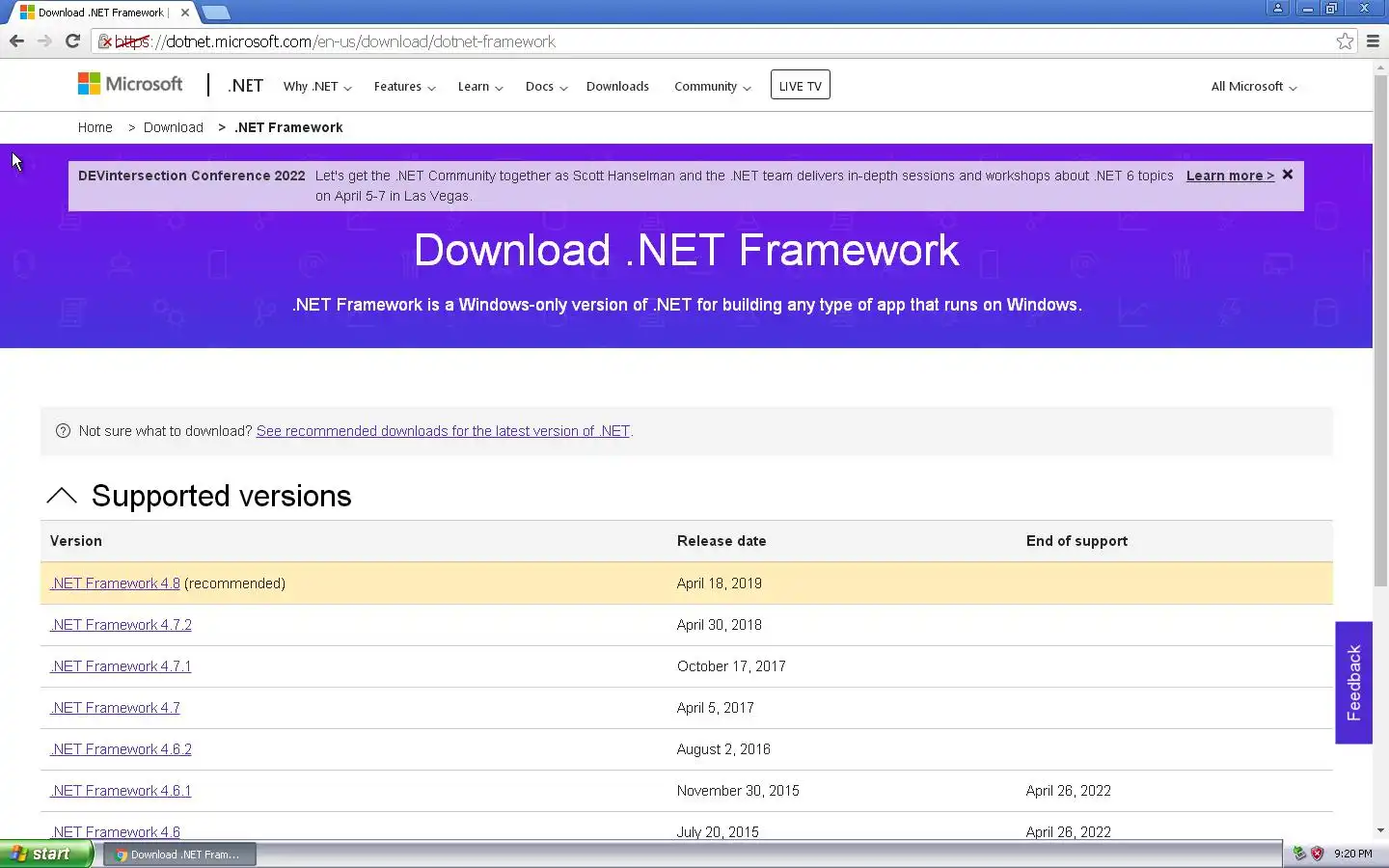Open .NET Framework 4.7.1 link
Screen dimensions: 1389x868
121,666
